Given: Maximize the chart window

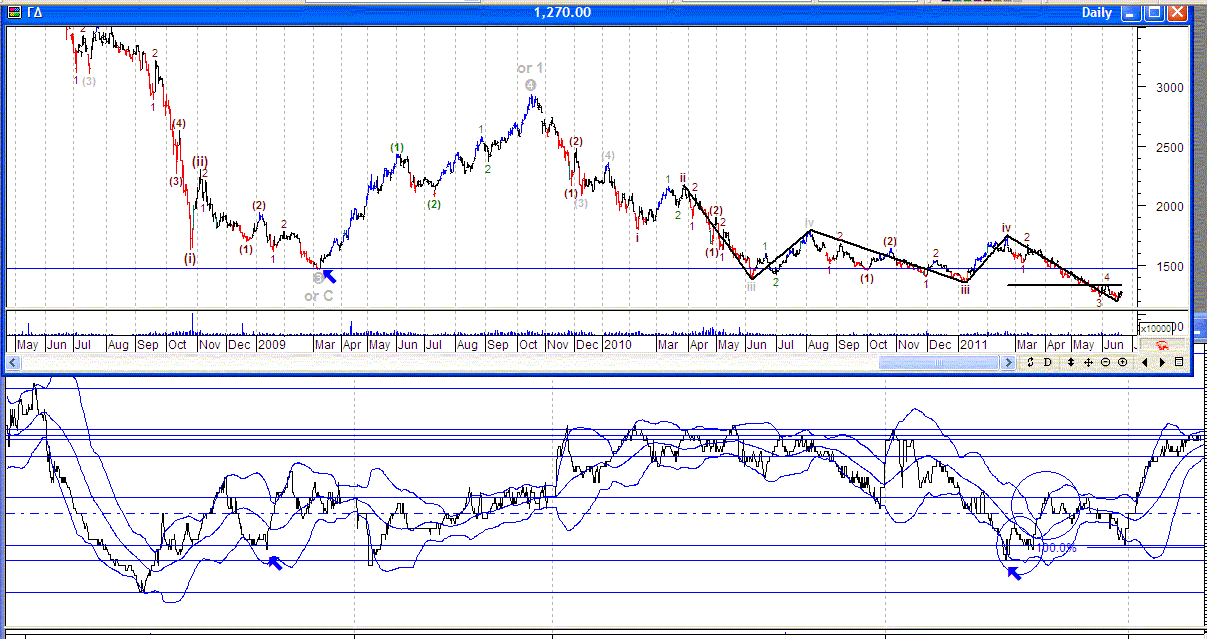Looking at the screenshot, I should tap(1154, 13).
